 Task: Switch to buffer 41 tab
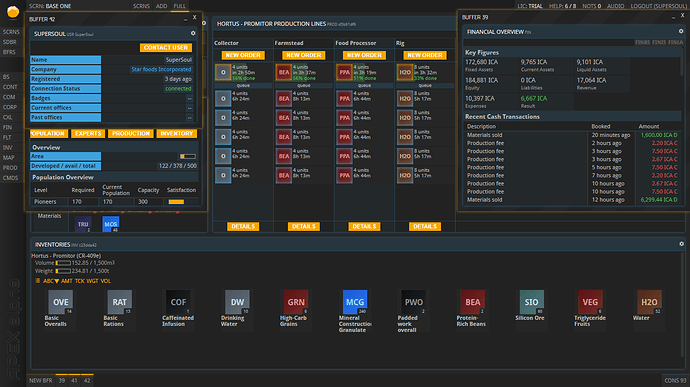coord(74,380)
